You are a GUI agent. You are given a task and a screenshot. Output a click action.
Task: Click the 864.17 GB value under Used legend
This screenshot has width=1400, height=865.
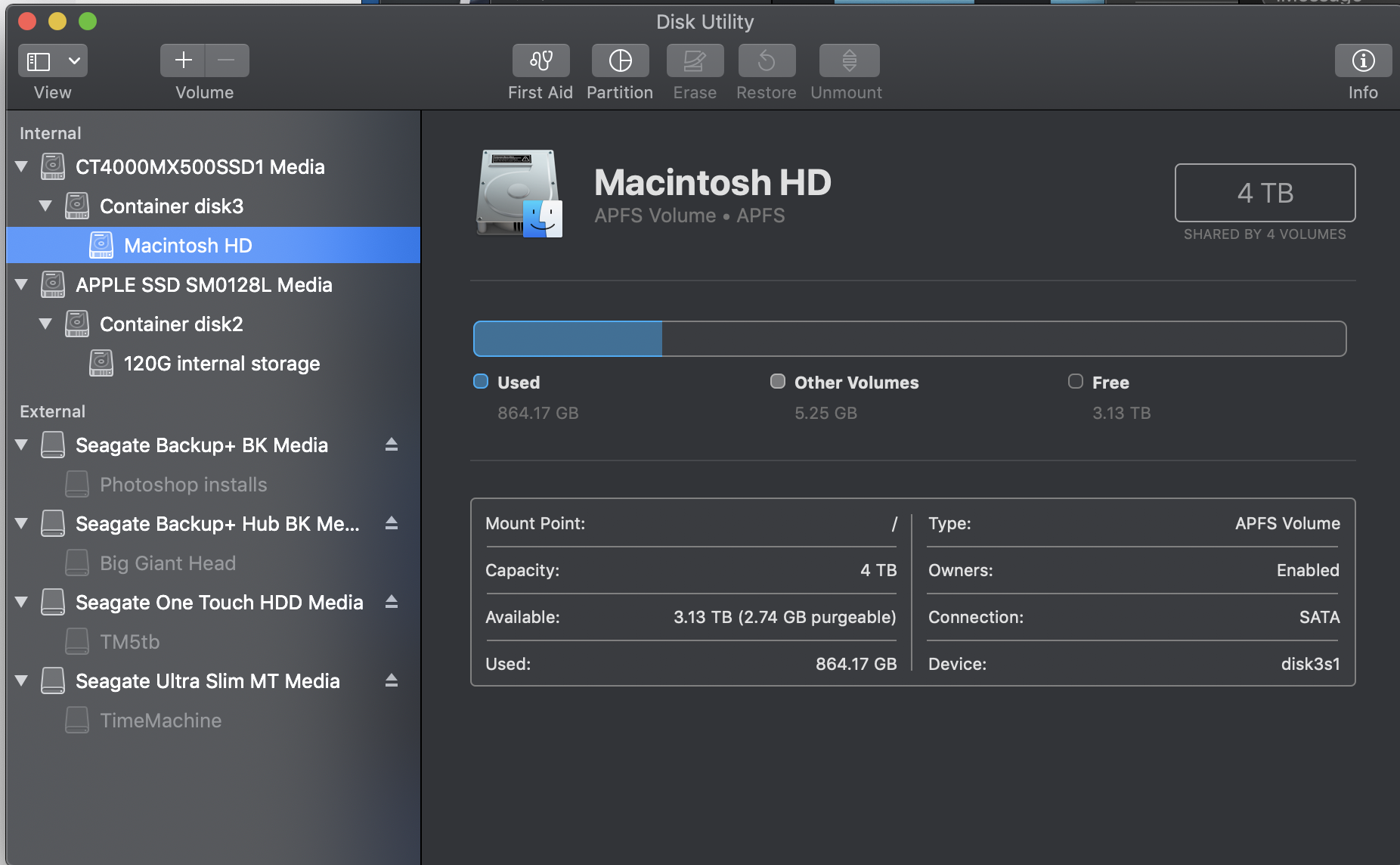[x=538, y=413]
